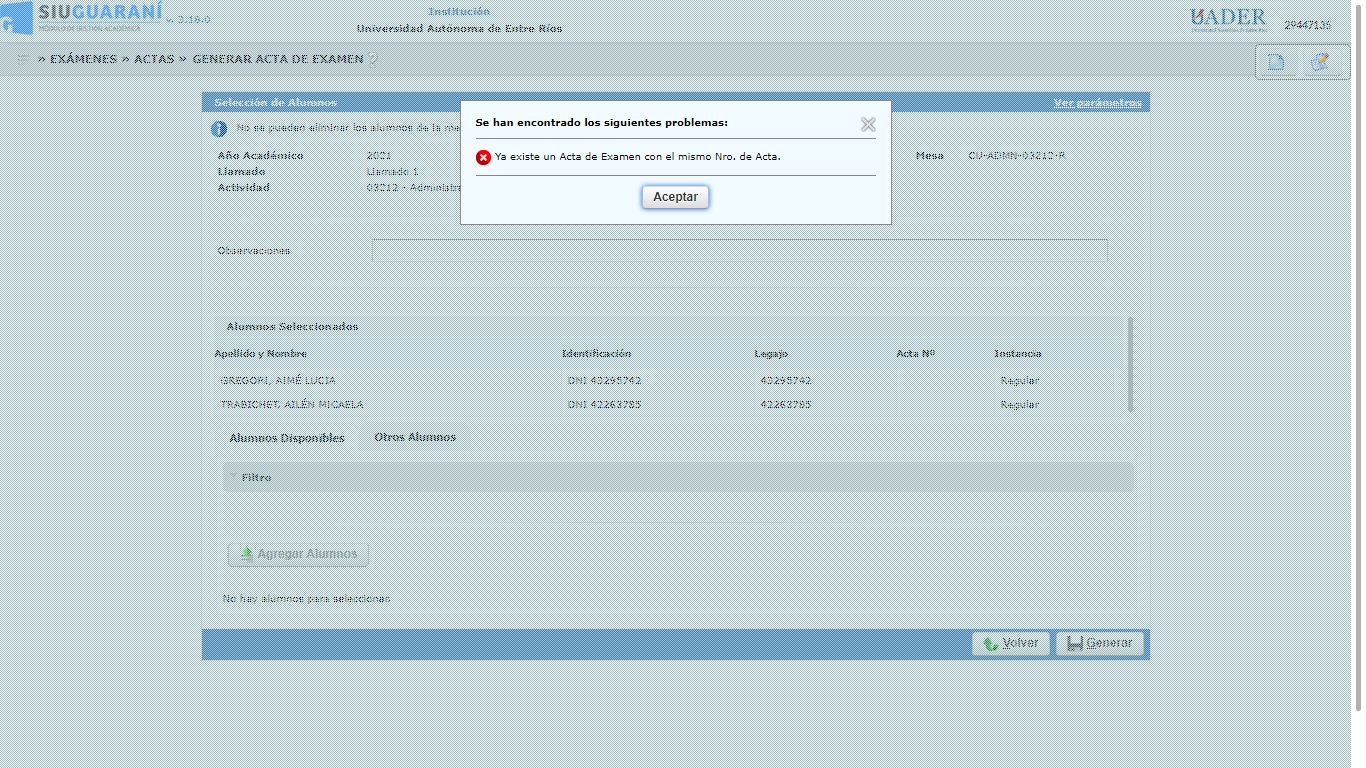The height and width of the screenshot is (768, 1366).
Task: Click the blue info icon in Selección de Alumnos
Action: coord(219,129)
